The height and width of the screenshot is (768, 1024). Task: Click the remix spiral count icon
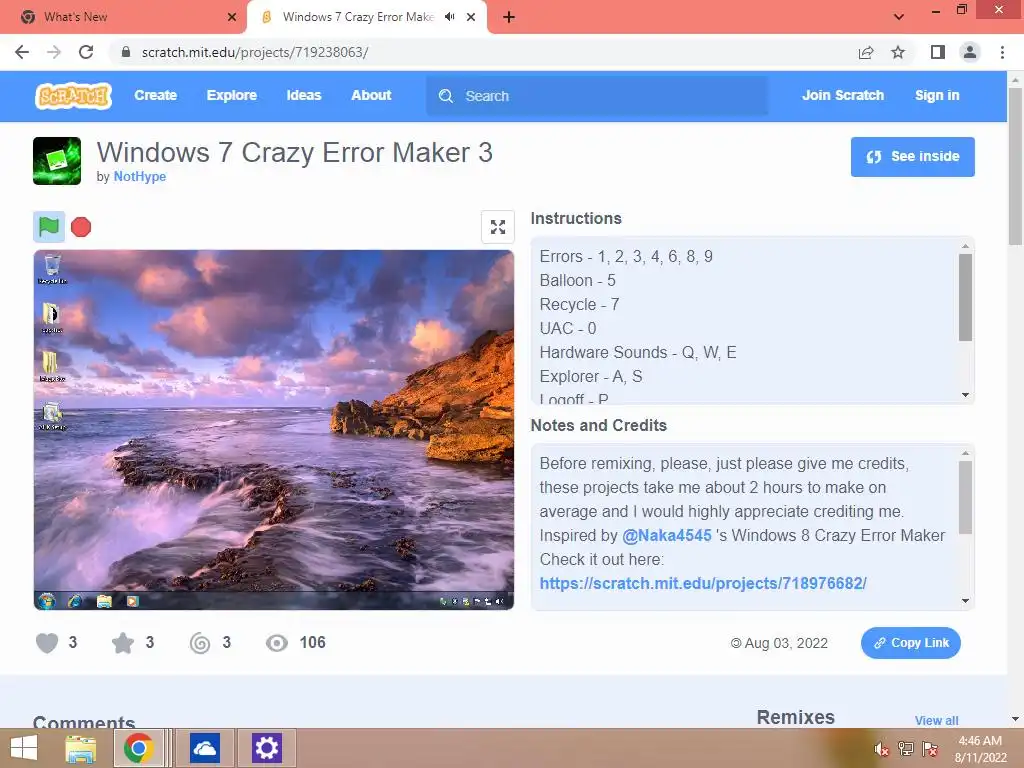coord(200,643)
